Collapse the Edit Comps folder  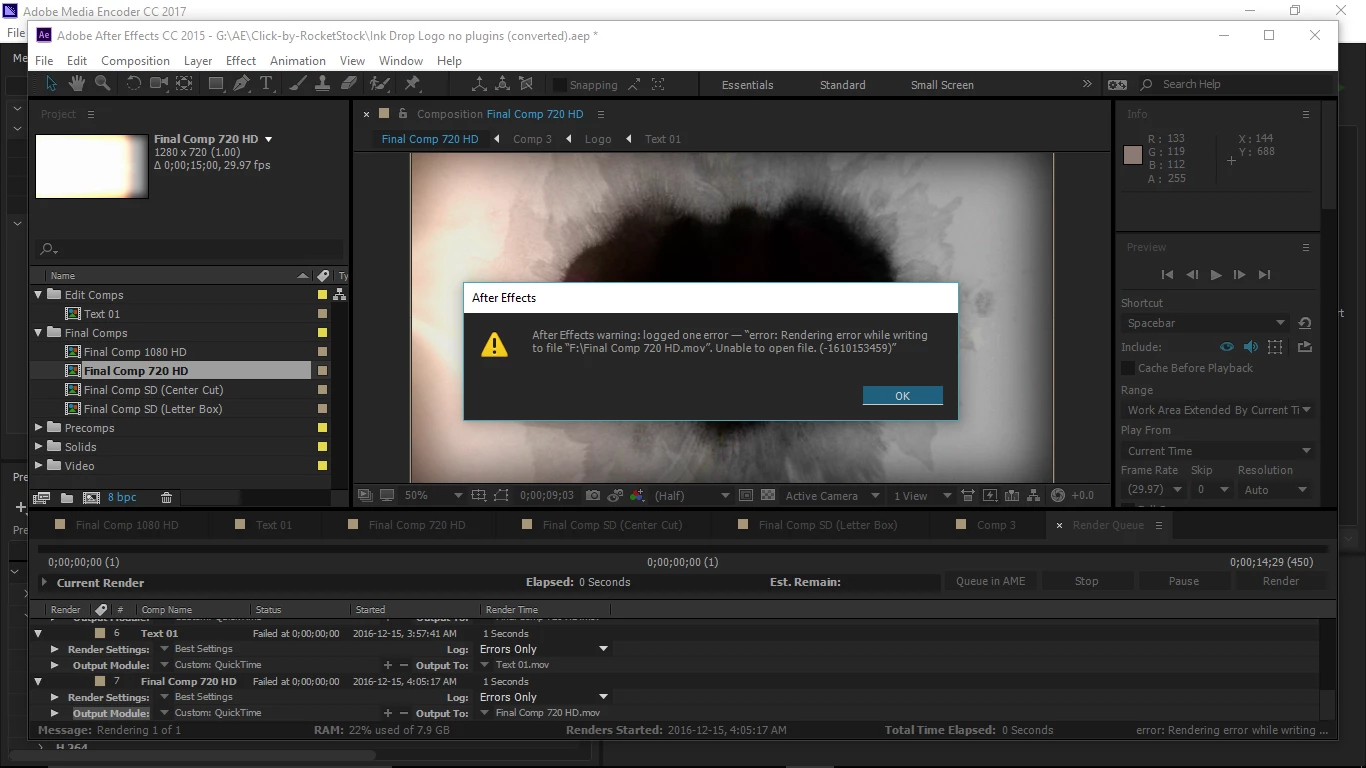click(39, 295)
